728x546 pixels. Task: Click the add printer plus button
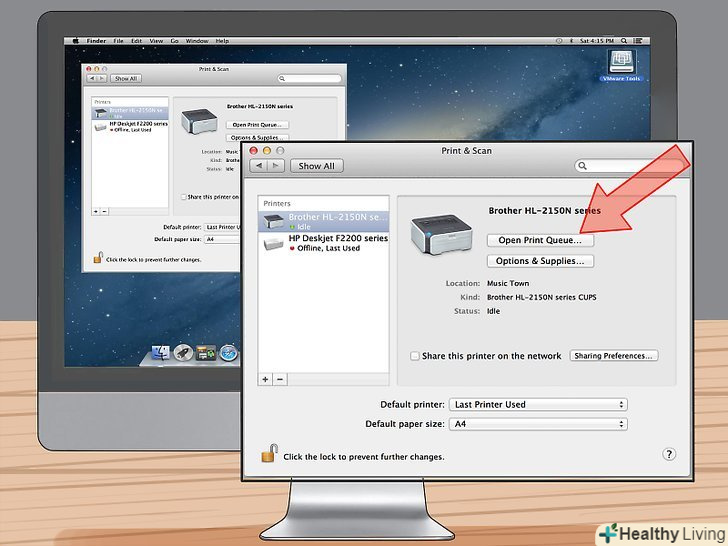(x=265, y=379)
